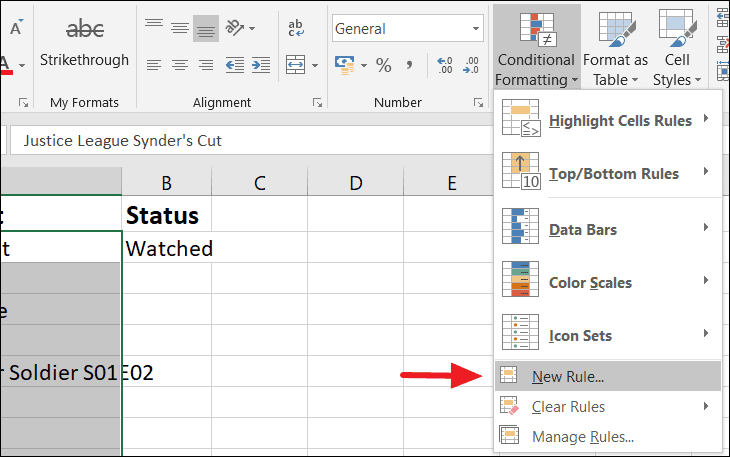The height and width of the screenshot is (457, 730).
Task: Toggle Wrap Text
Action: coord(296,28)
